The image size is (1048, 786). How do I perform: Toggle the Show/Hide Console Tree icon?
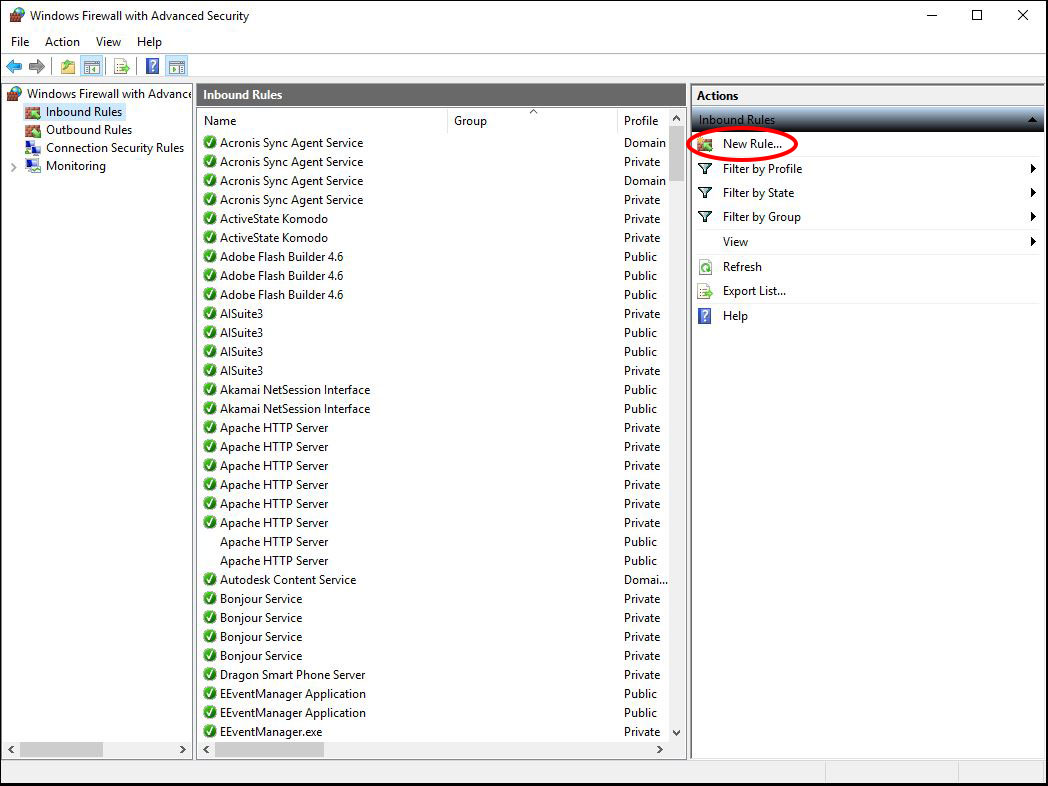tap(92, 66)
